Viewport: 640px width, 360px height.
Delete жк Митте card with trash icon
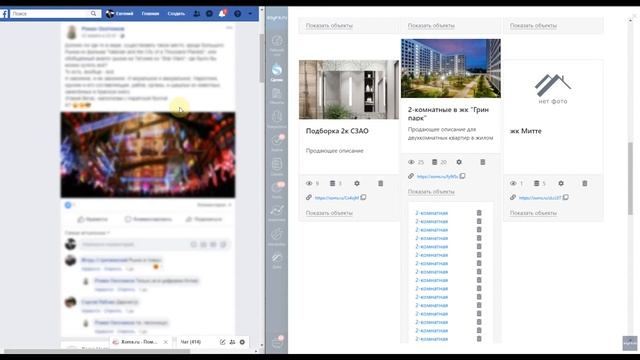(x=584, y=184)
